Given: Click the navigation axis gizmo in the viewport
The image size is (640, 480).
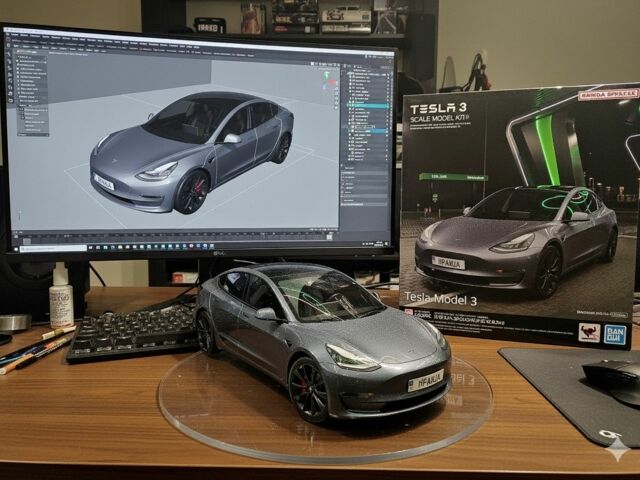Looking at the screenshot, I should (326, 79).
